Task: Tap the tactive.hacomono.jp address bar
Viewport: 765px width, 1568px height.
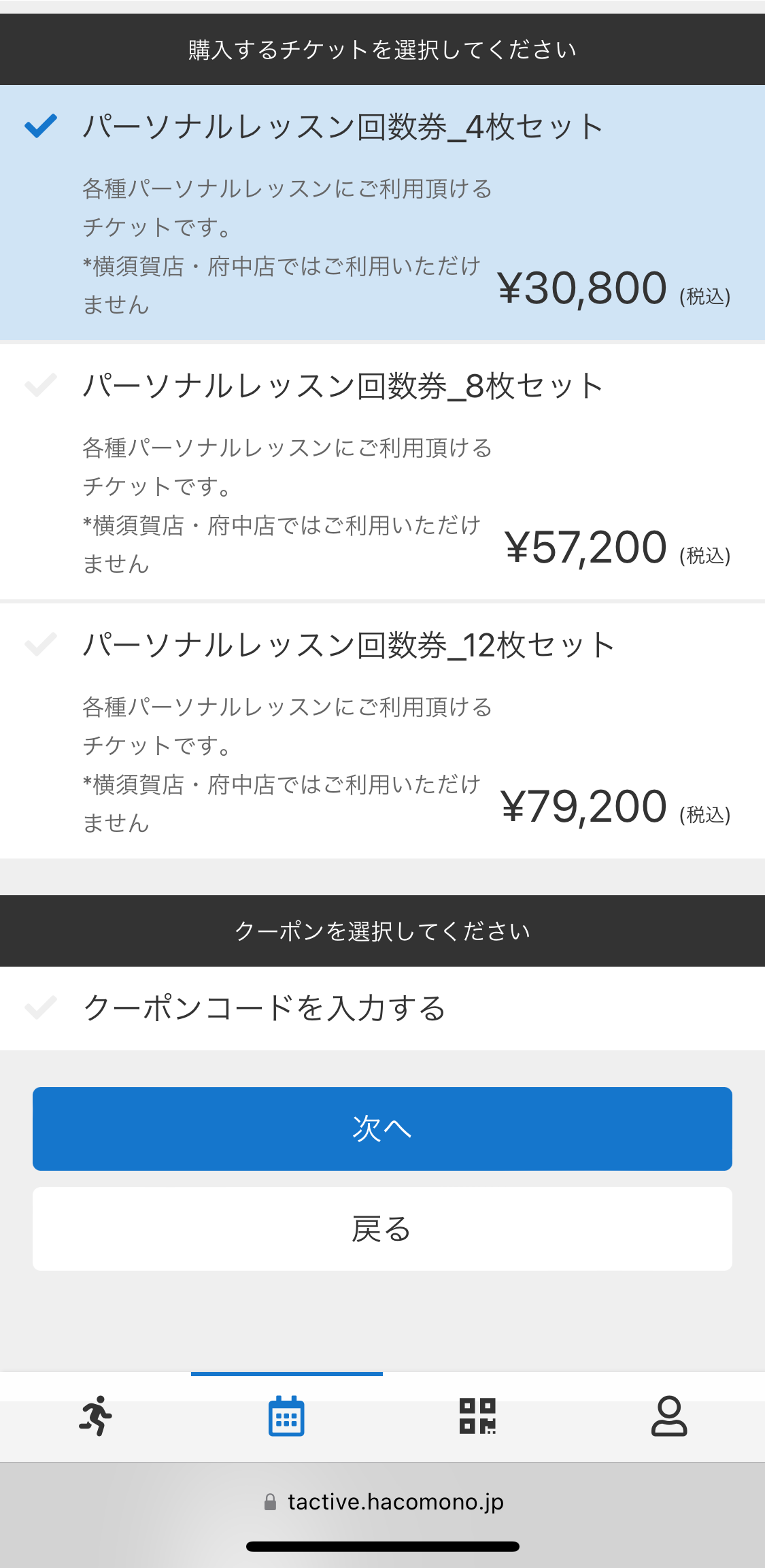Action: pos(395,1502)
